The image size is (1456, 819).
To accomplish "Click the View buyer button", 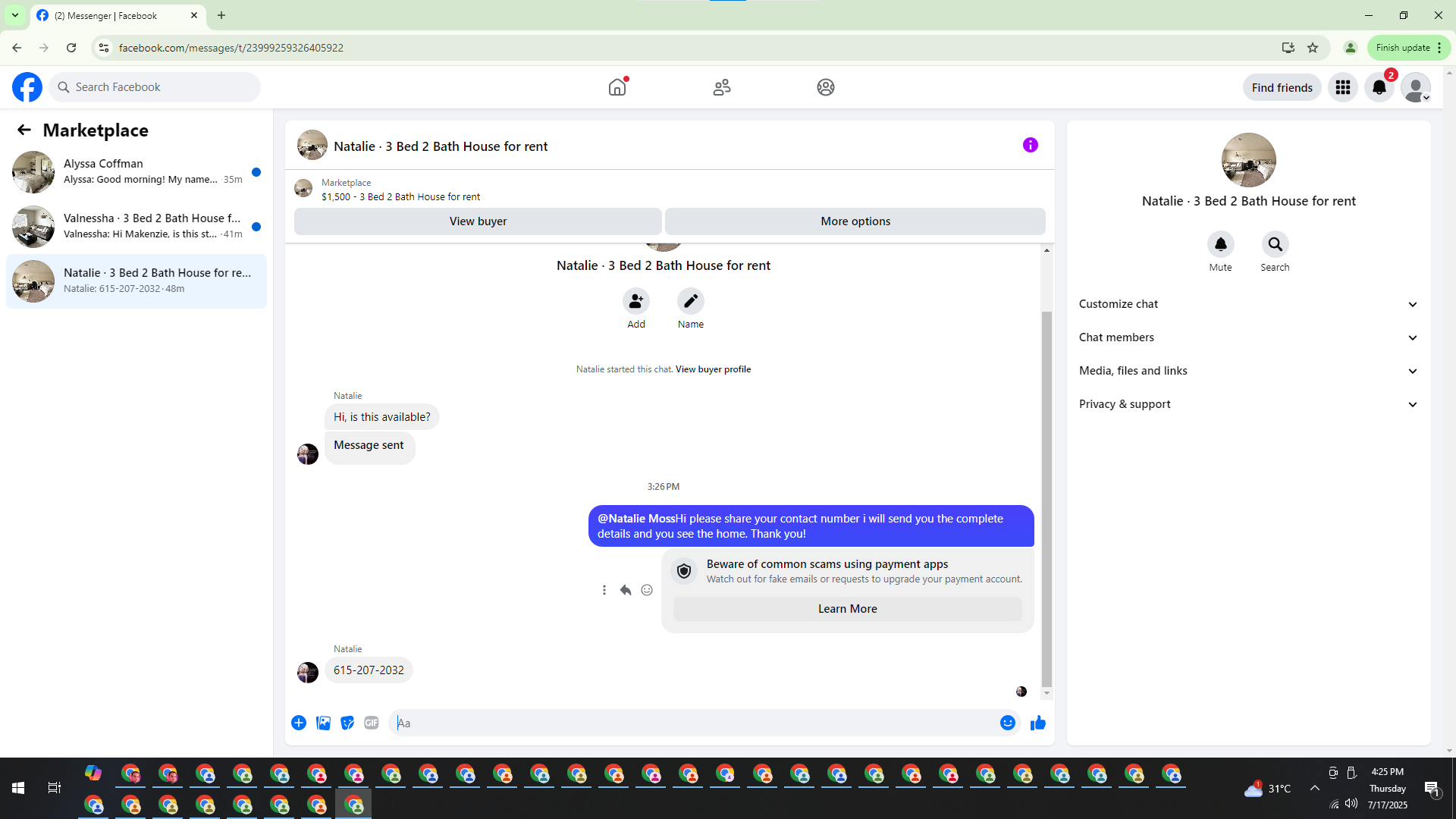I will click(478, 221).
